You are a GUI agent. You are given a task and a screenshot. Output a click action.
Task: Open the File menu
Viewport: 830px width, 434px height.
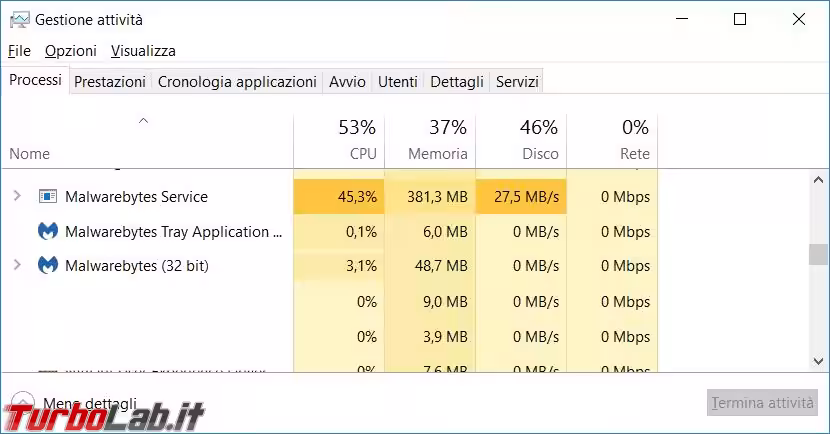coord(19,51)
